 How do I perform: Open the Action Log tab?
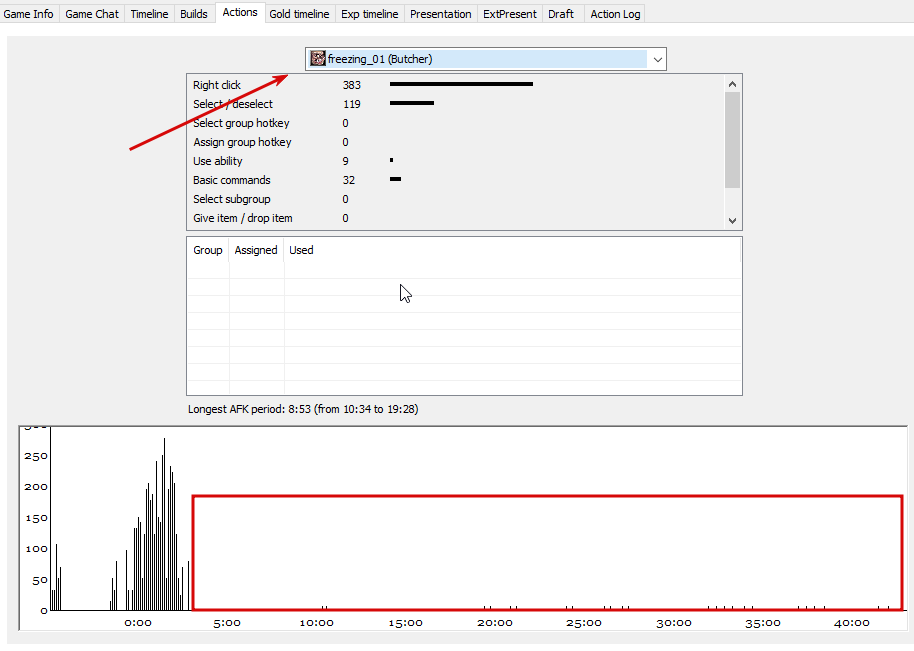[x=615, y=13]
